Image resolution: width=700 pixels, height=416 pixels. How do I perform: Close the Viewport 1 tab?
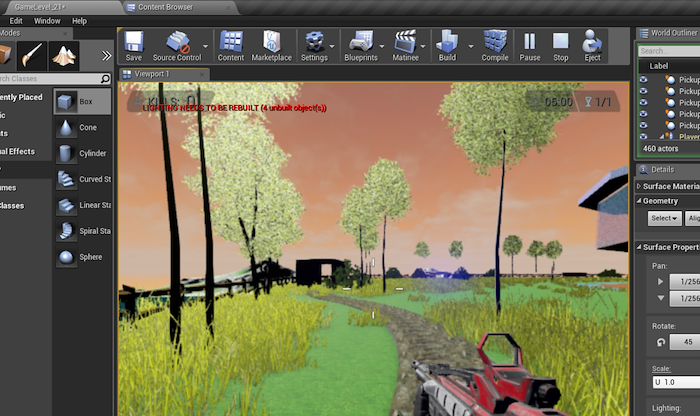(202, 74)
